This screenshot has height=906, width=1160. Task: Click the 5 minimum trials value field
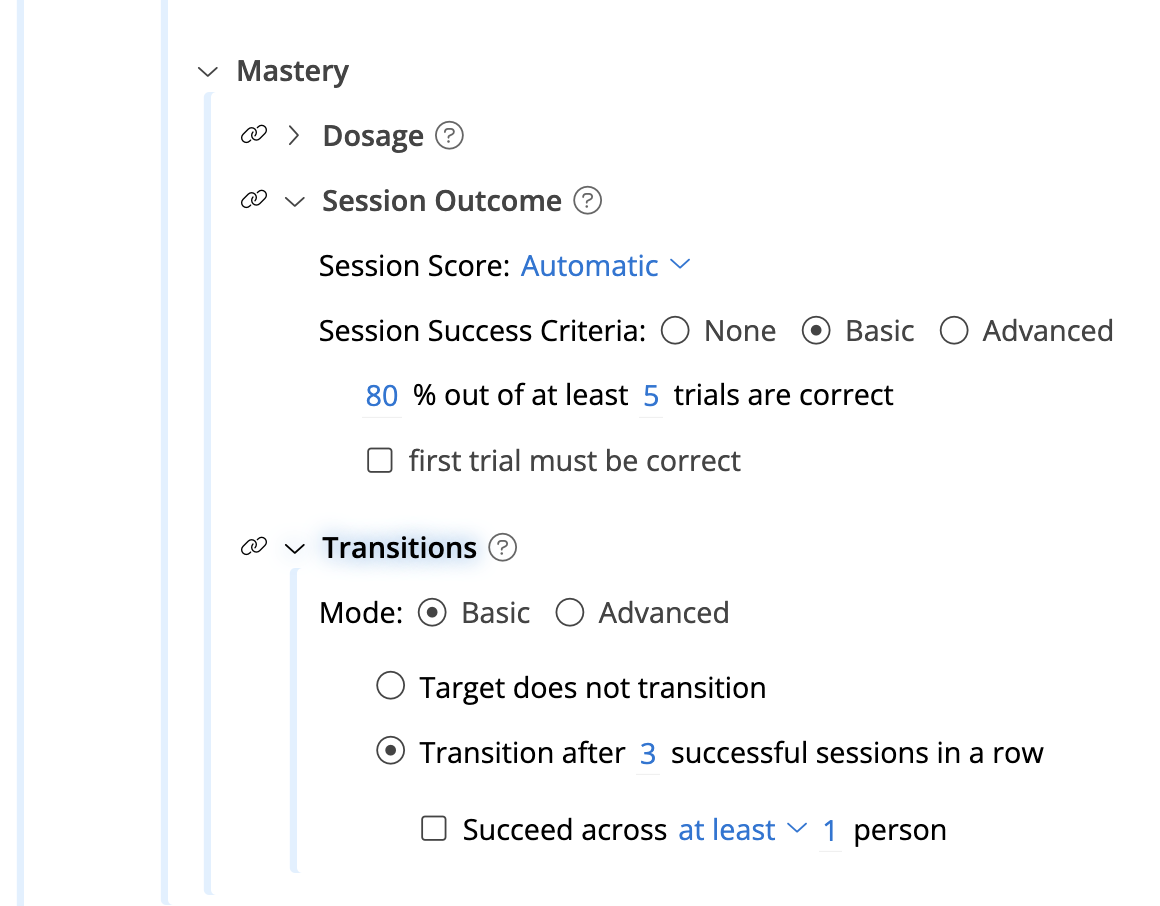(650, 394)
